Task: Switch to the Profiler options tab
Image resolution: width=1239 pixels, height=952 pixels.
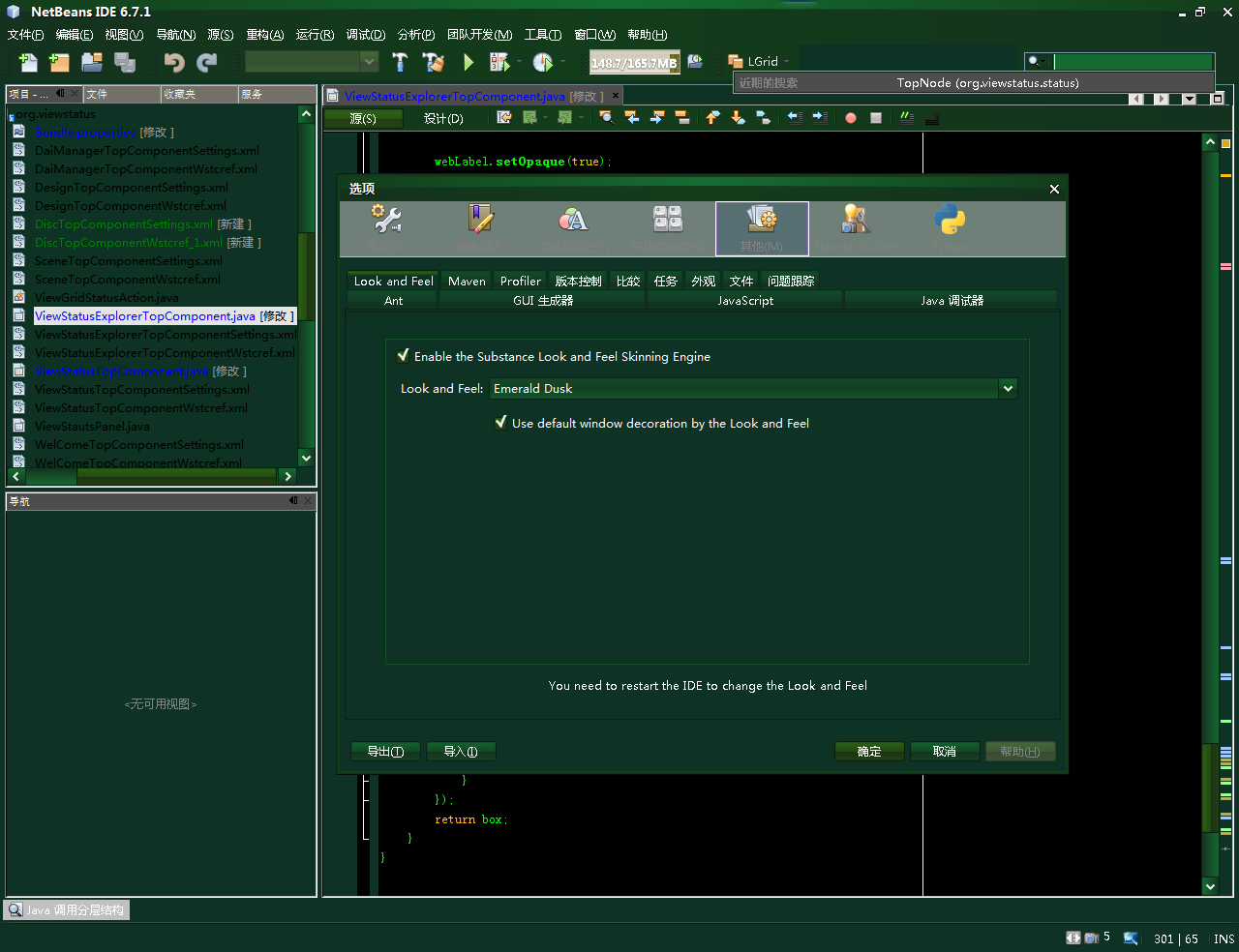Action: pos(521,281)
